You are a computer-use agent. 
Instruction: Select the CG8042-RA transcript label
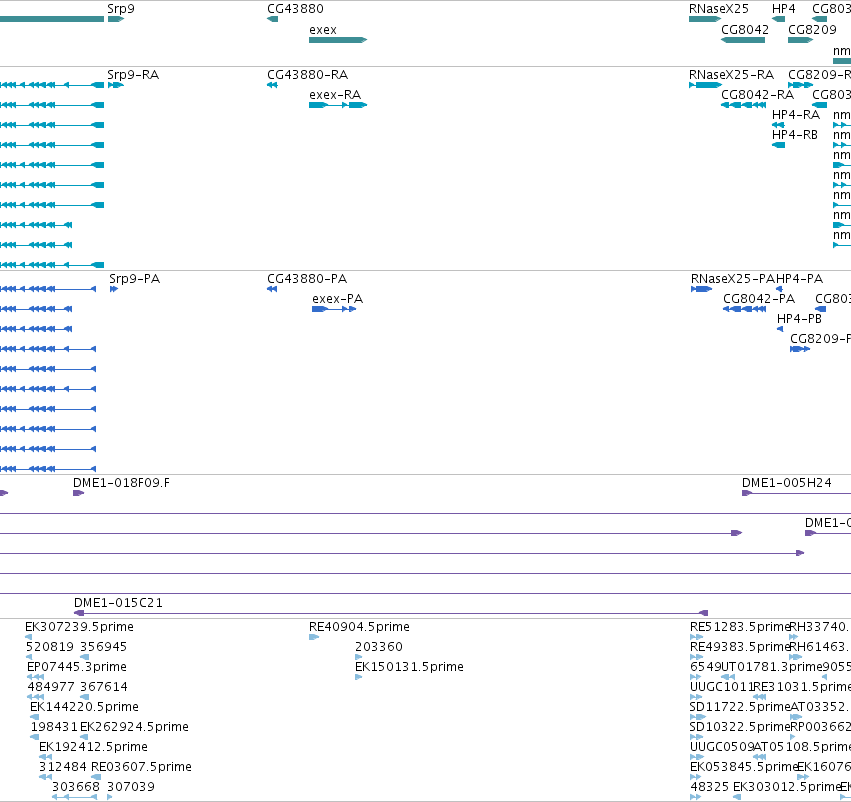(757, 94)
